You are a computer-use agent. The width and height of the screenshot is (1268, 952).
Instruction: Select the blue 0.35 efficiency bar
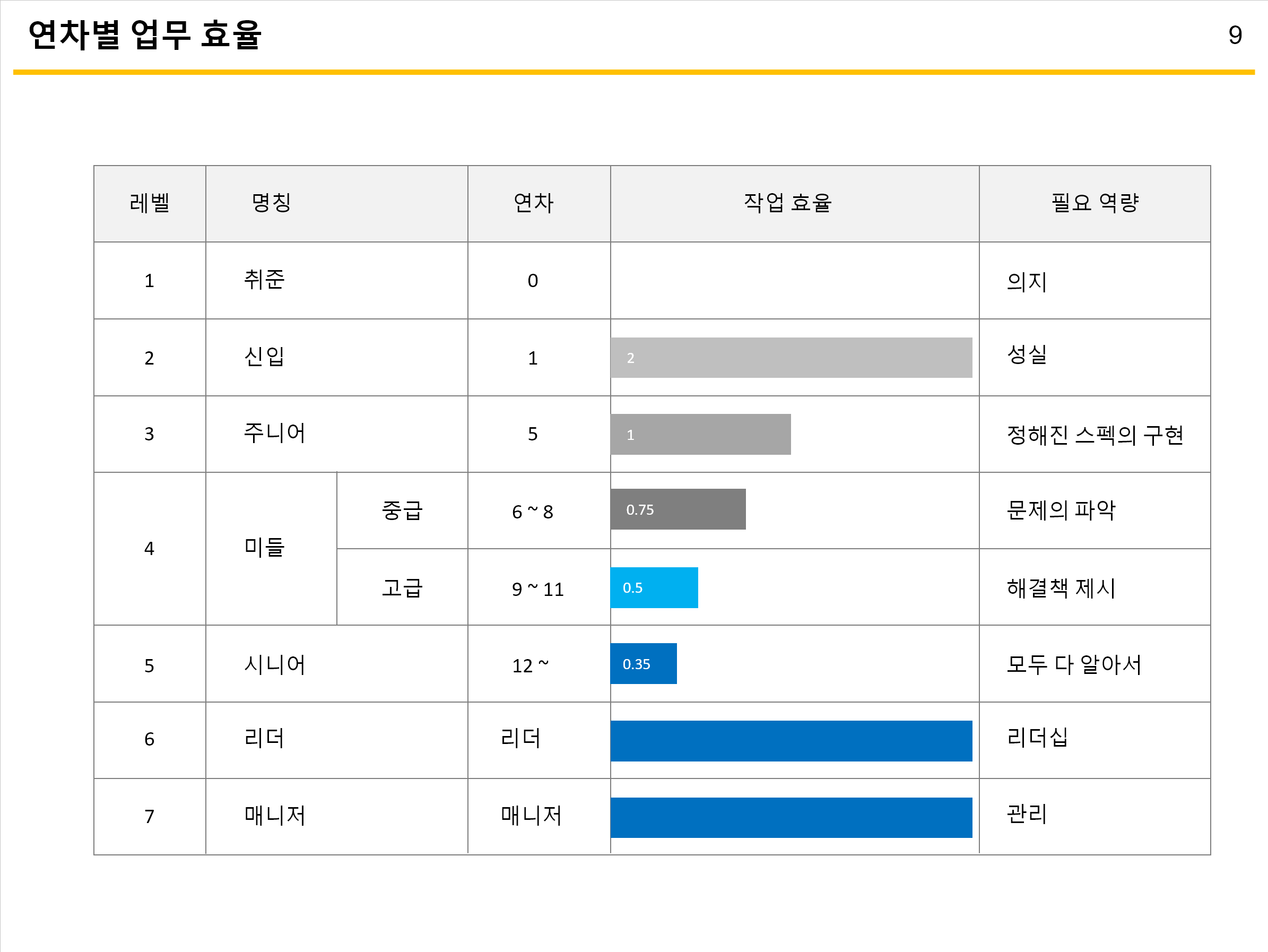(643, 664)
